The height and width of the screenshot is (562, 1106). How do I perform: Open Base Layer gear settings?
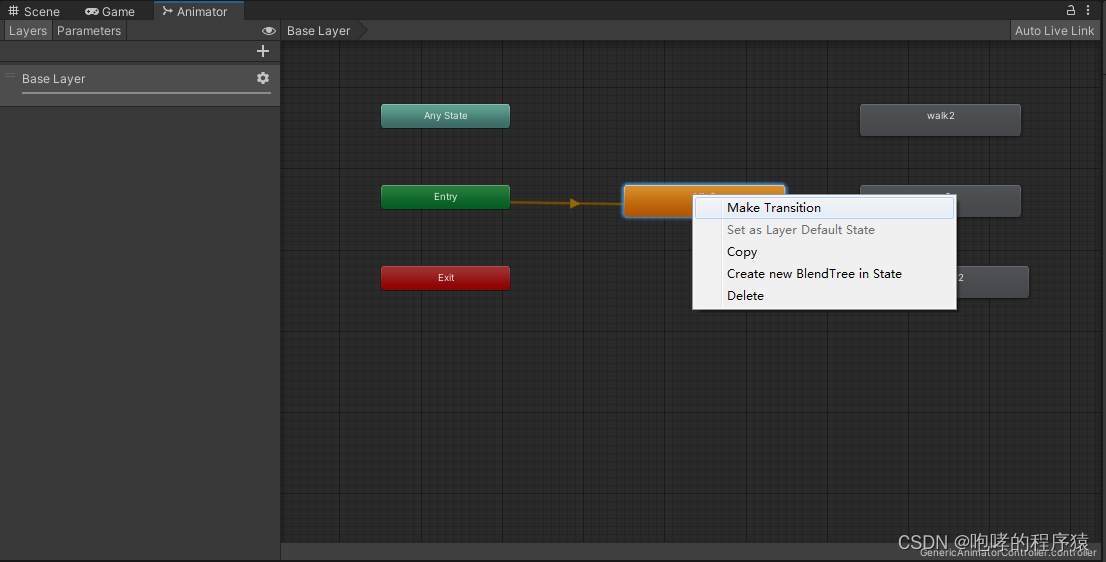(263, 78)
